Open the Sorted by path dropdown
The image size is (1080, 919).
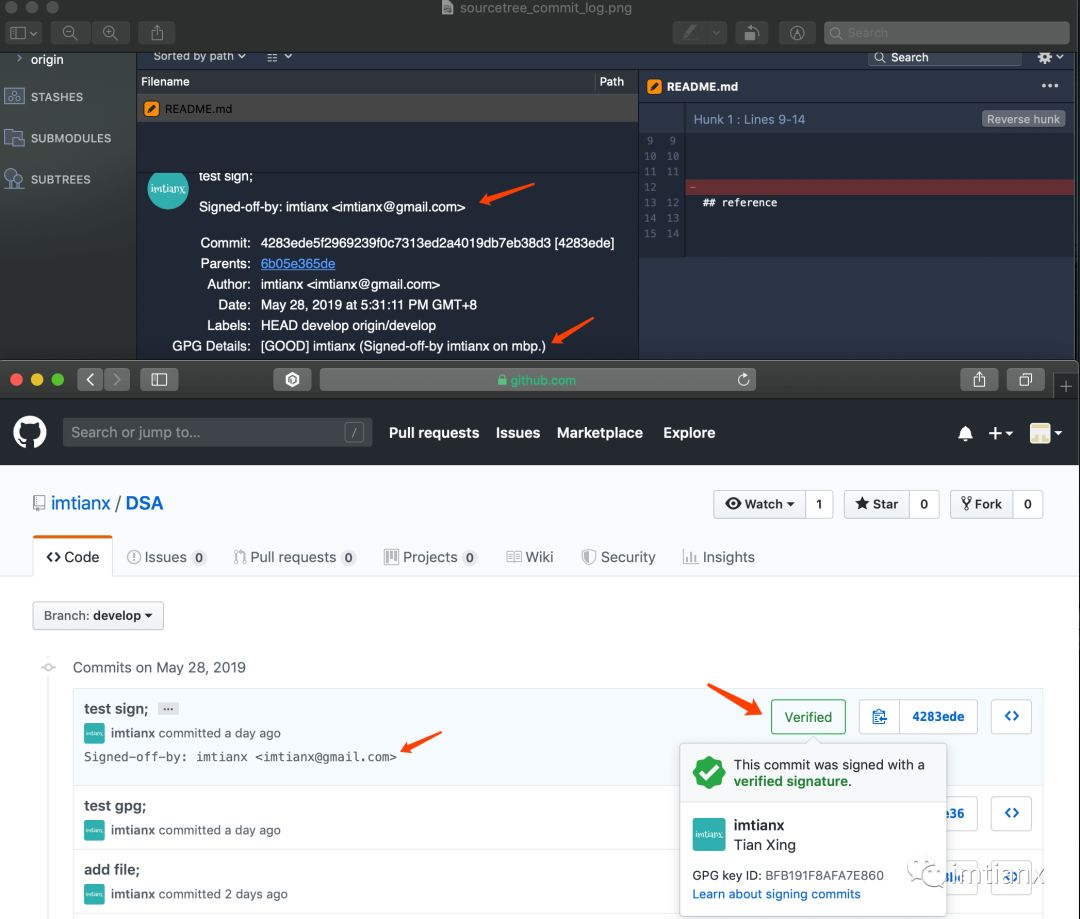coord(199,56)
